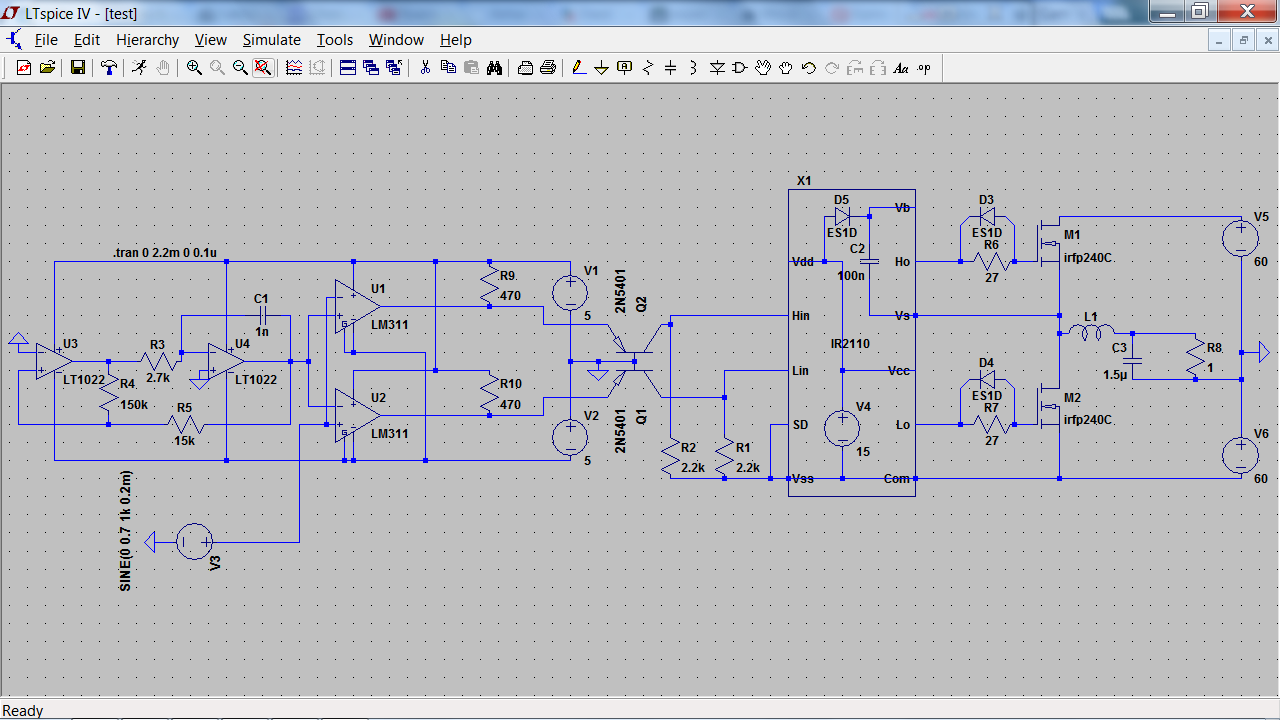The image size is (1280, 720).
Task: Click the SPICE directive '.op' icon
Action: tap(924, 68)
